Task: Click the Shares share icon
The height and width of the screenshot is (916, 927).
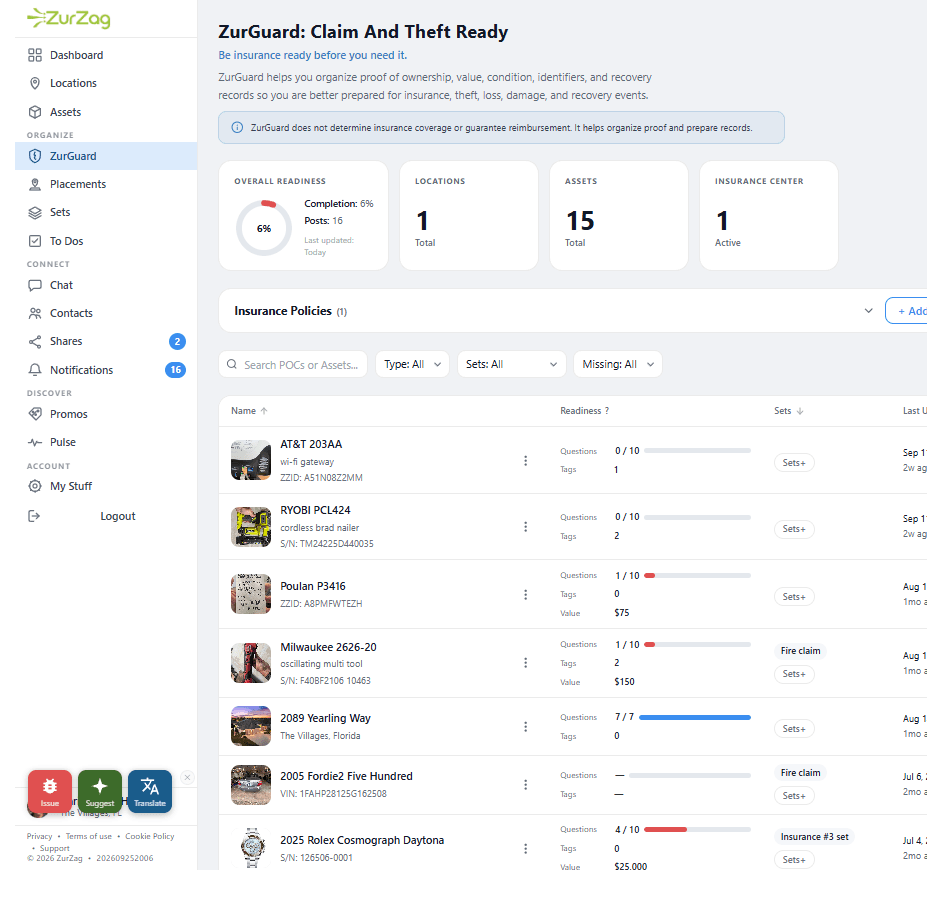Action: 35,342
